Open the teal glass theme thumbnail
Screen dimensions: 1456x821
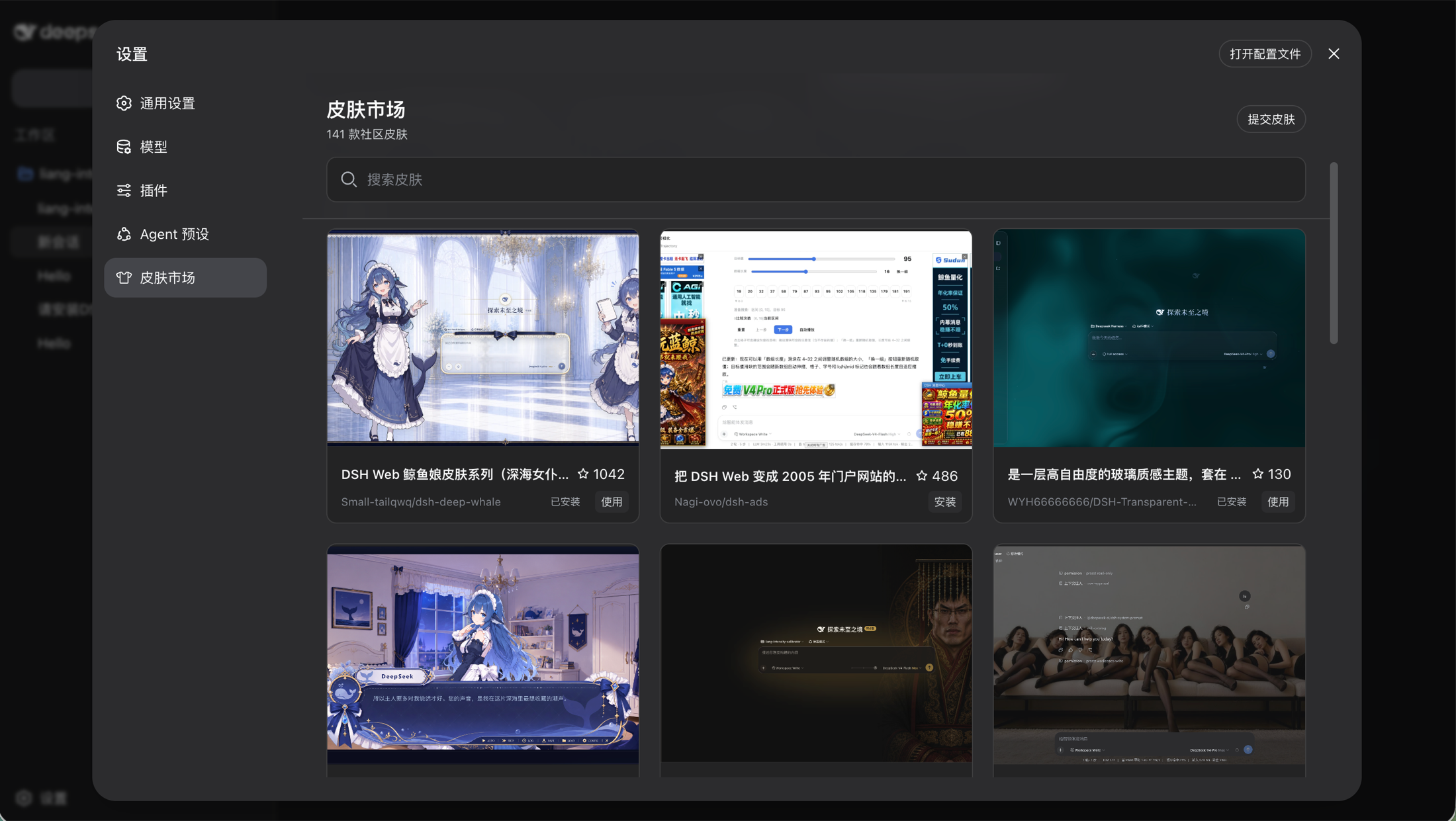tap(1149, 338)
